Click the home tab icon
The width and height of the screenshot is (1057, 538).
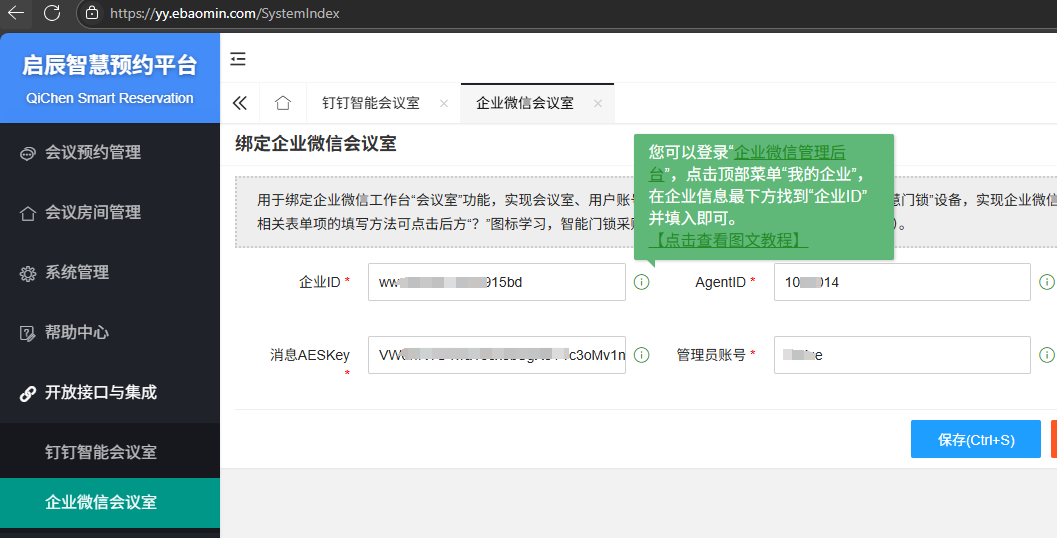(283, 103)
